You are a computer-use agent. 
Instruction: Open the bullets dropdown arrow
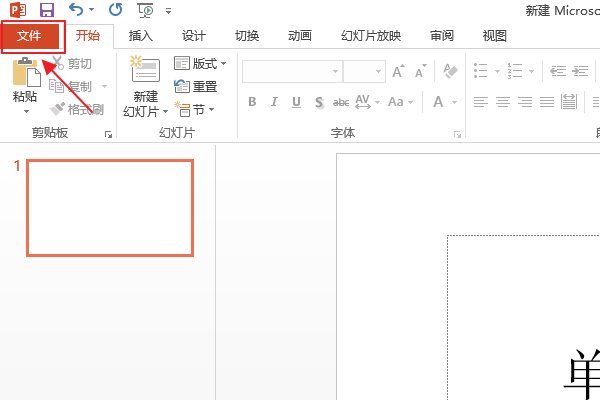497,71
